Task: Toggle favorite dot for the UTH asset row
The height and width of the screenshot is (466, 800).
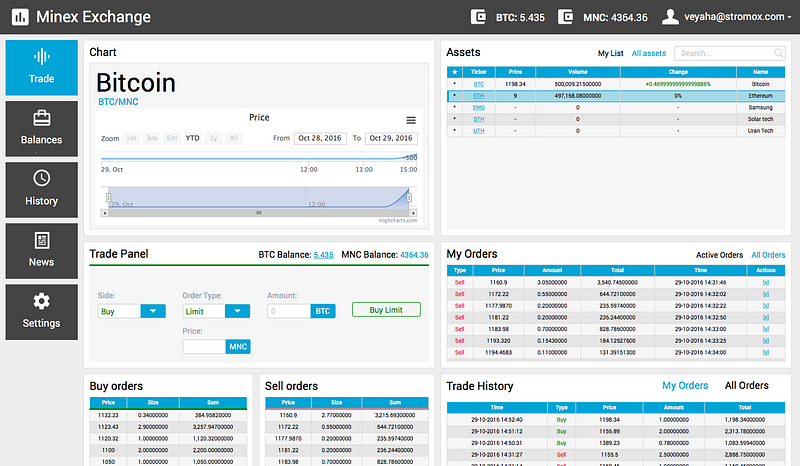Action: pyautogui.click(x=455, y=131)
